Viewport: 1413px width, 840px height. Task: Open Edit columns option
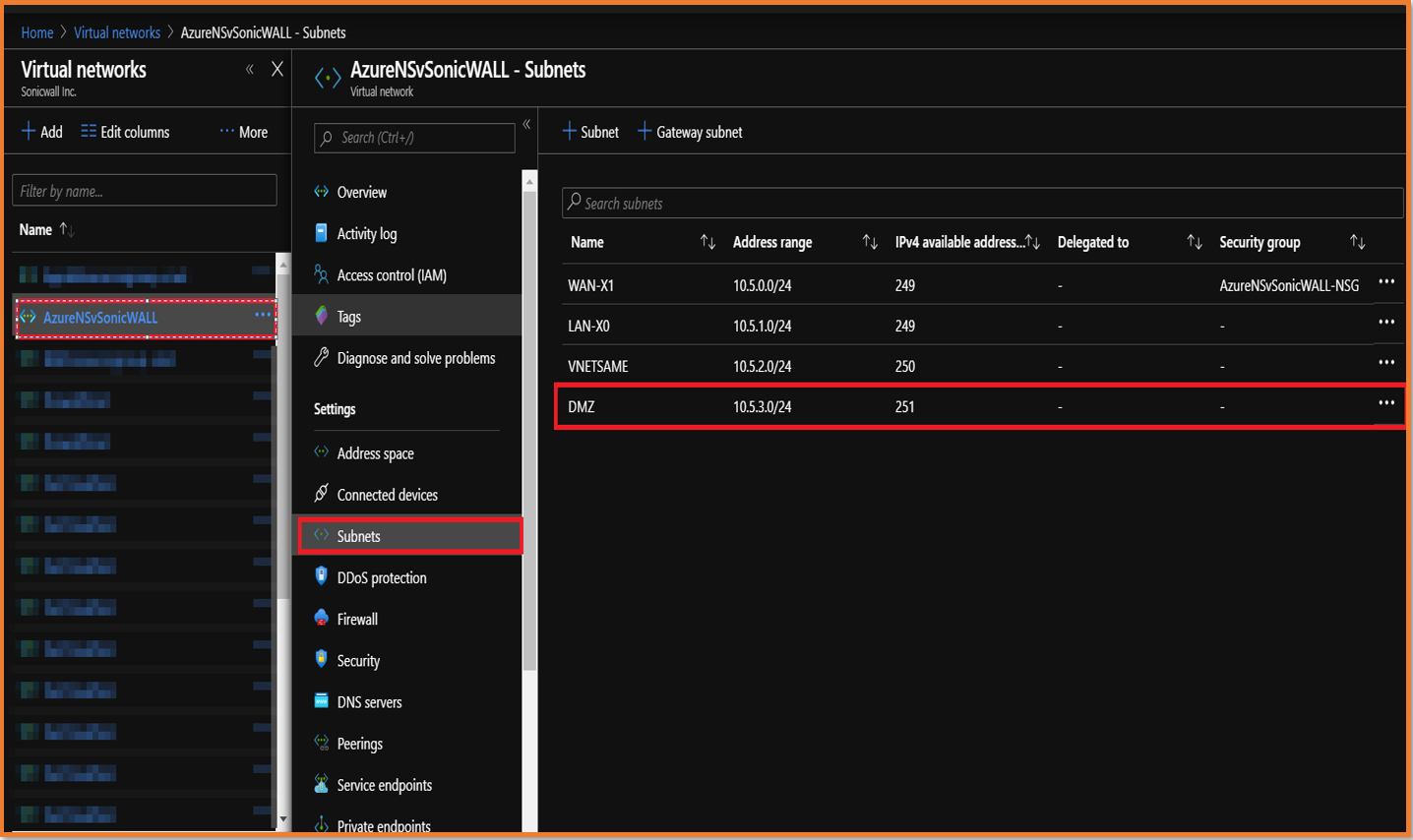(125, 132)
